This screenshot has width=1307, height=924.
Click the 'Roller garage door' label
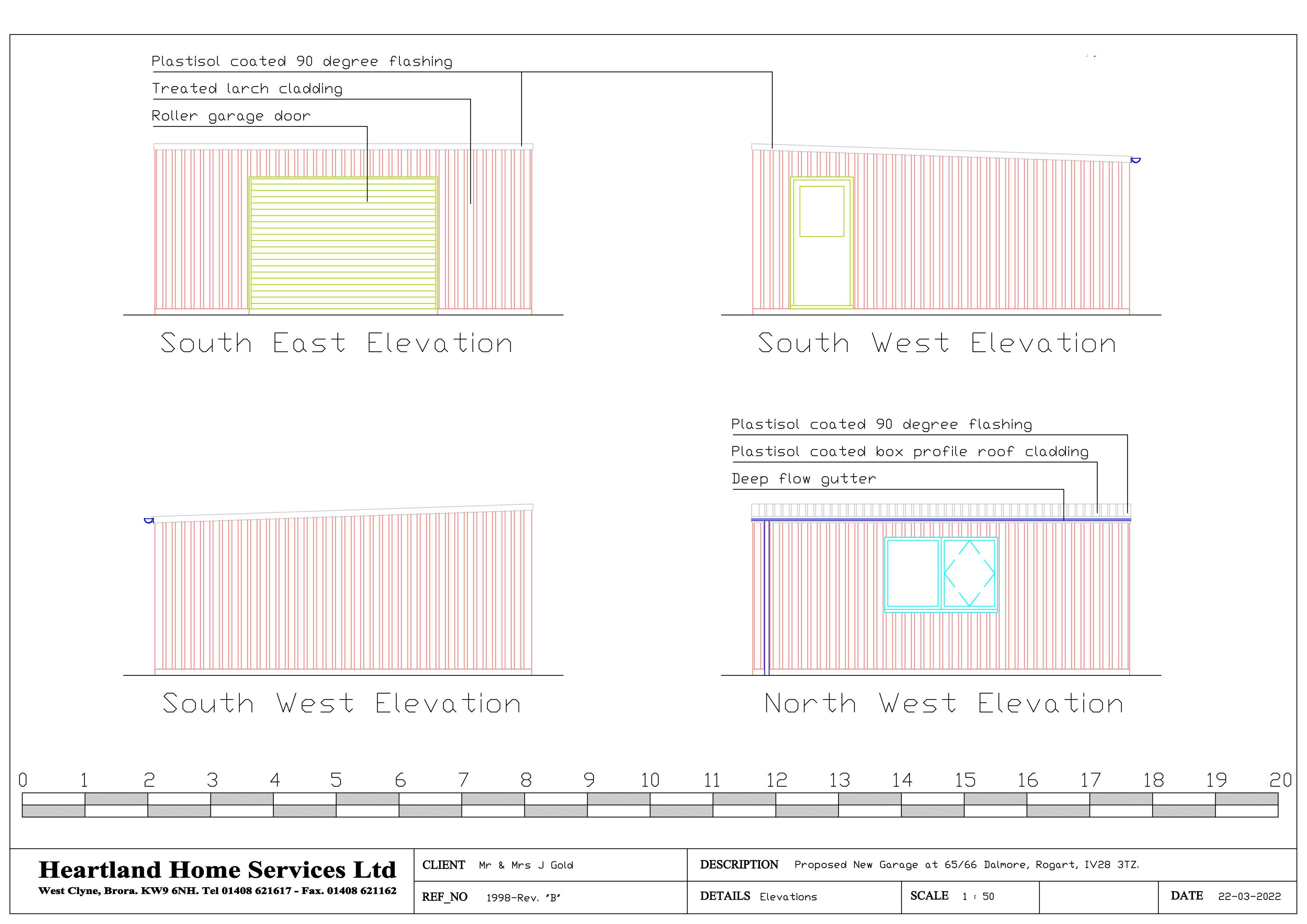tap(231, 117)
